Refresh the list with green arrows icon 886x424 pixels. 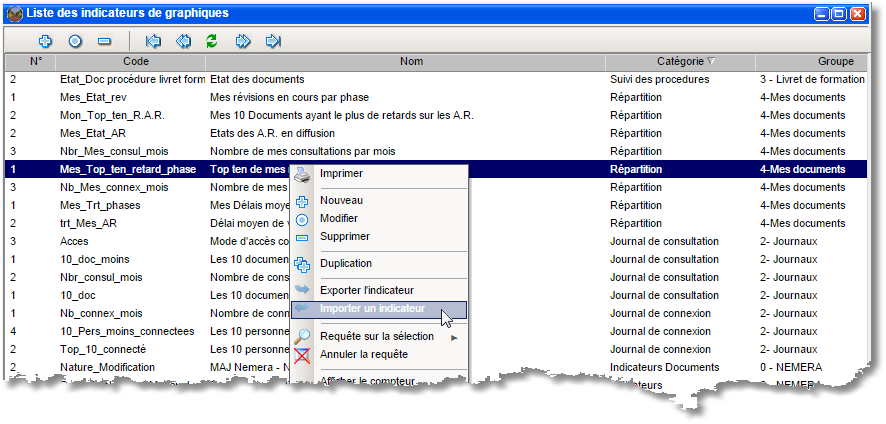tap(212, 41)
